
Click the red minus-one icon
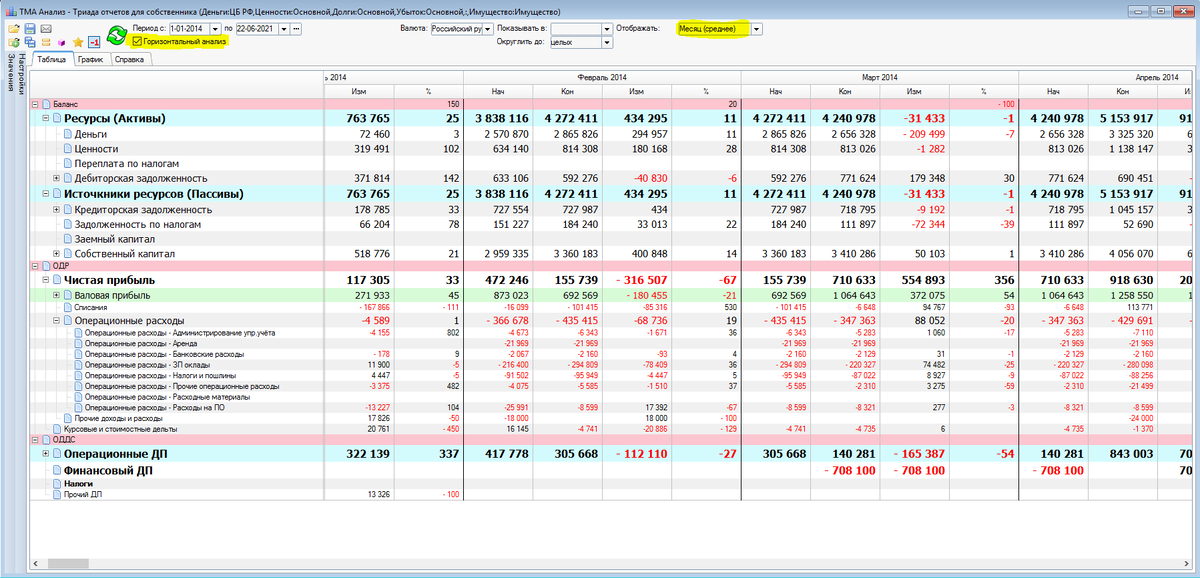tap(93, 43)
